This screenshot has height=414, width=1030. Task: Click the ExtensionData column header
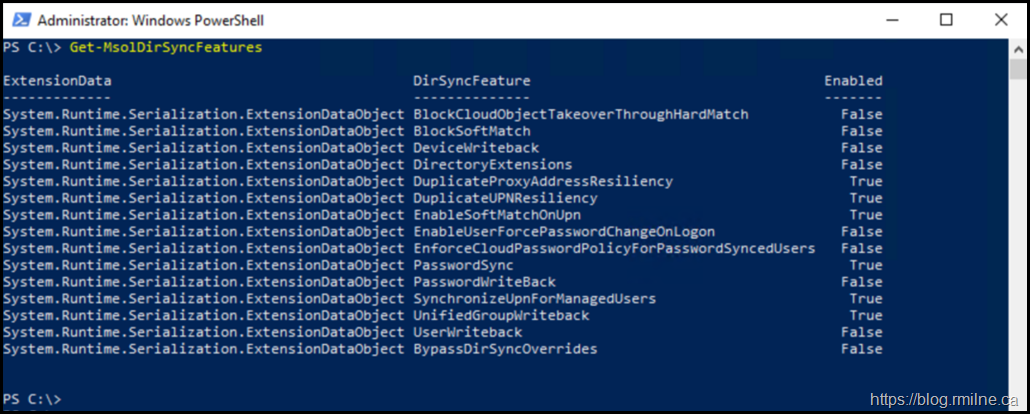57,81
